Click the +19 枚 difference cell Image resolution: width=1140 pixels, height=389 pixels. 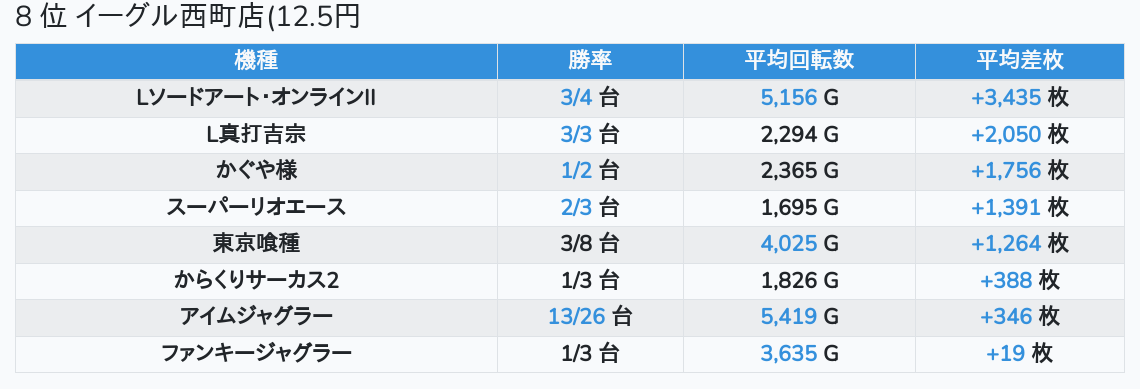[x=1019, y=354]
